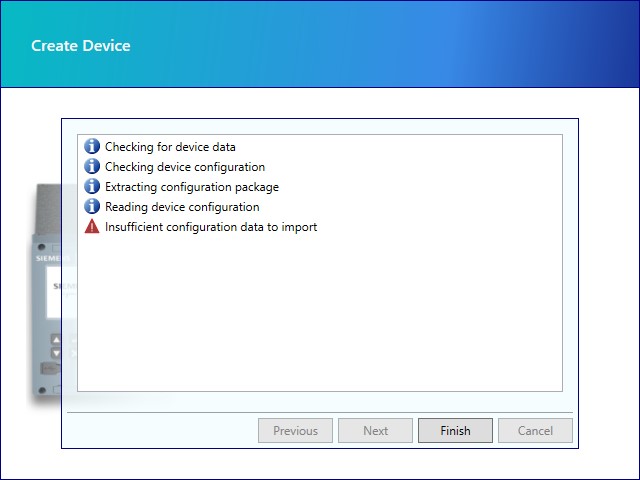Select the "Extracting configuration package" entry

click(x=192, y=187)
